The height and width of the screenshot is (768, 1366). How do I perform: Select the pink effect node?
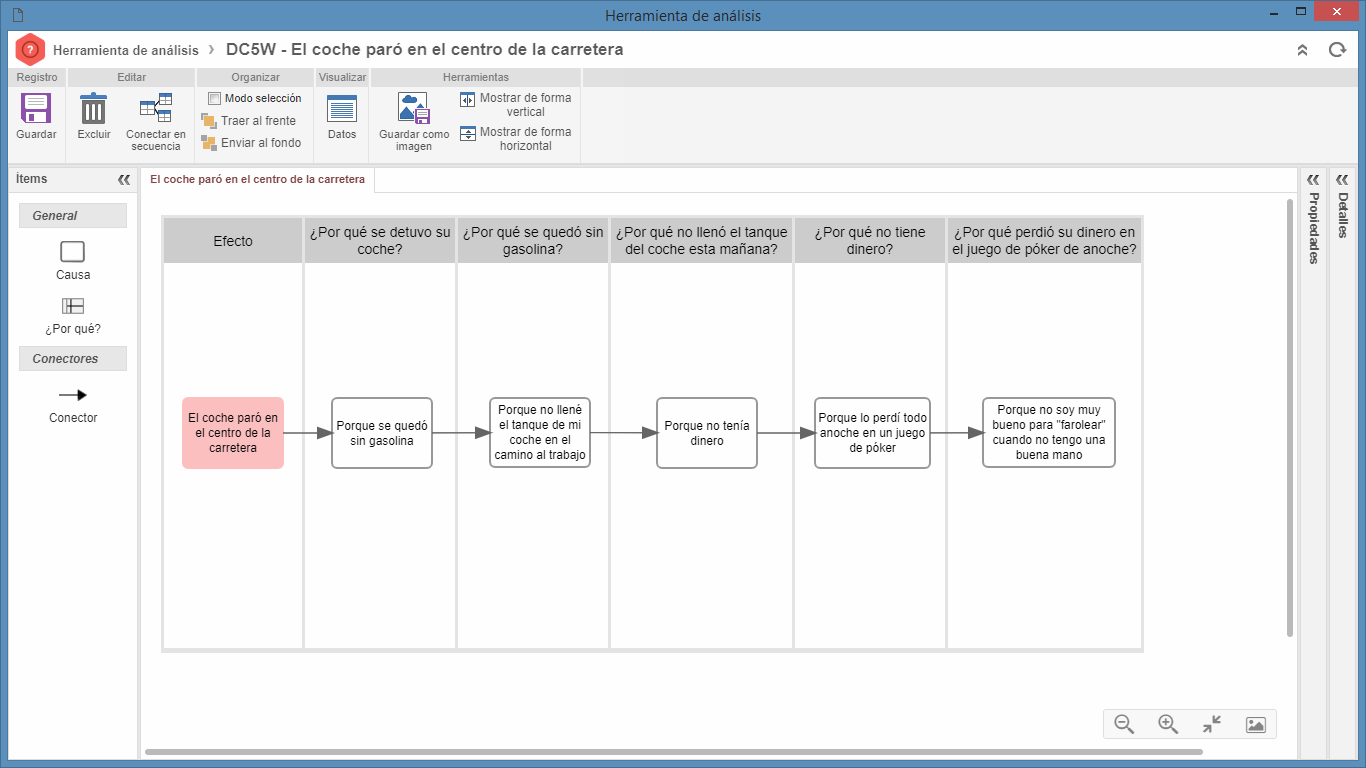233,433
